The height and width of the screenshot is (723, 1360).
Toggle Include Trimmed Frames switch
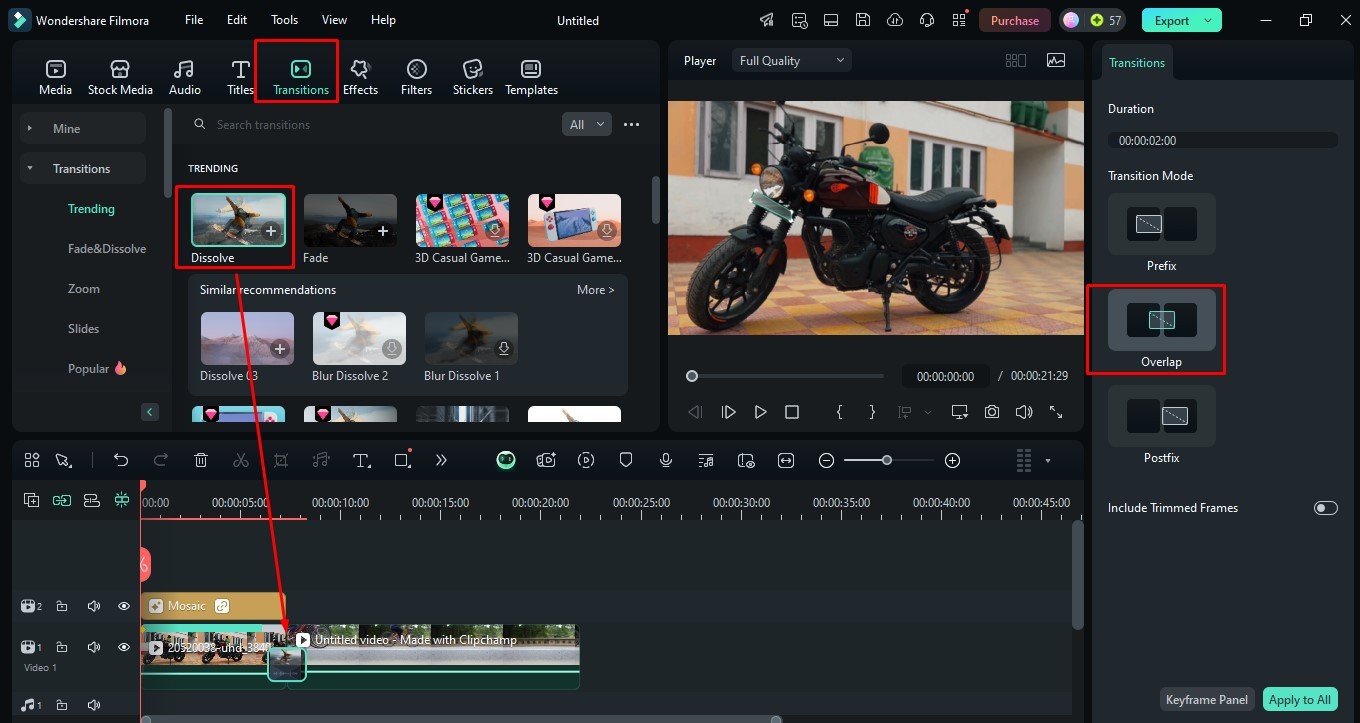pos(1325,508)
